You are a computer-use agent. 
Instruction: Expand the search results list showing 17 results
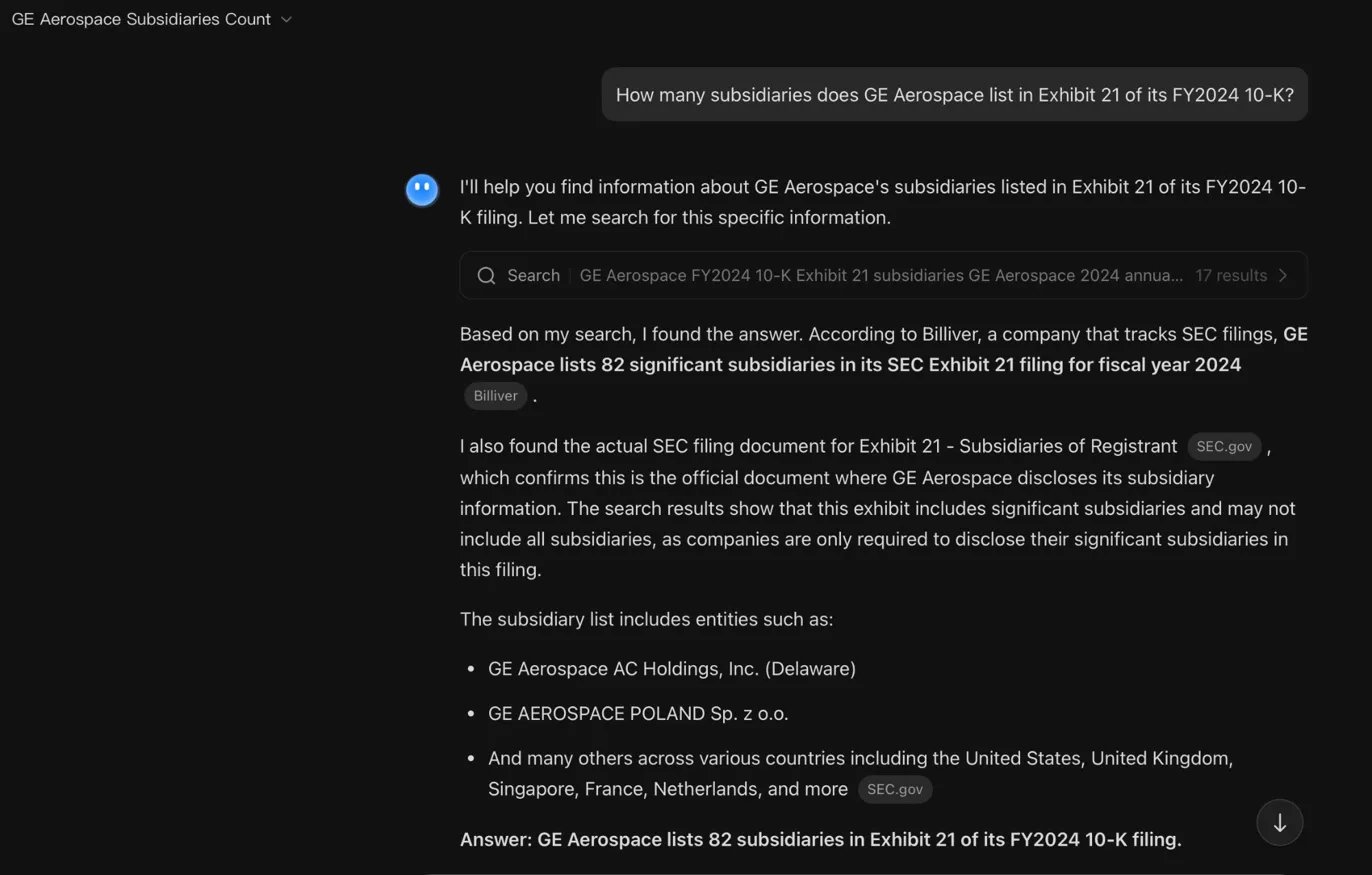coord(1230,275)
